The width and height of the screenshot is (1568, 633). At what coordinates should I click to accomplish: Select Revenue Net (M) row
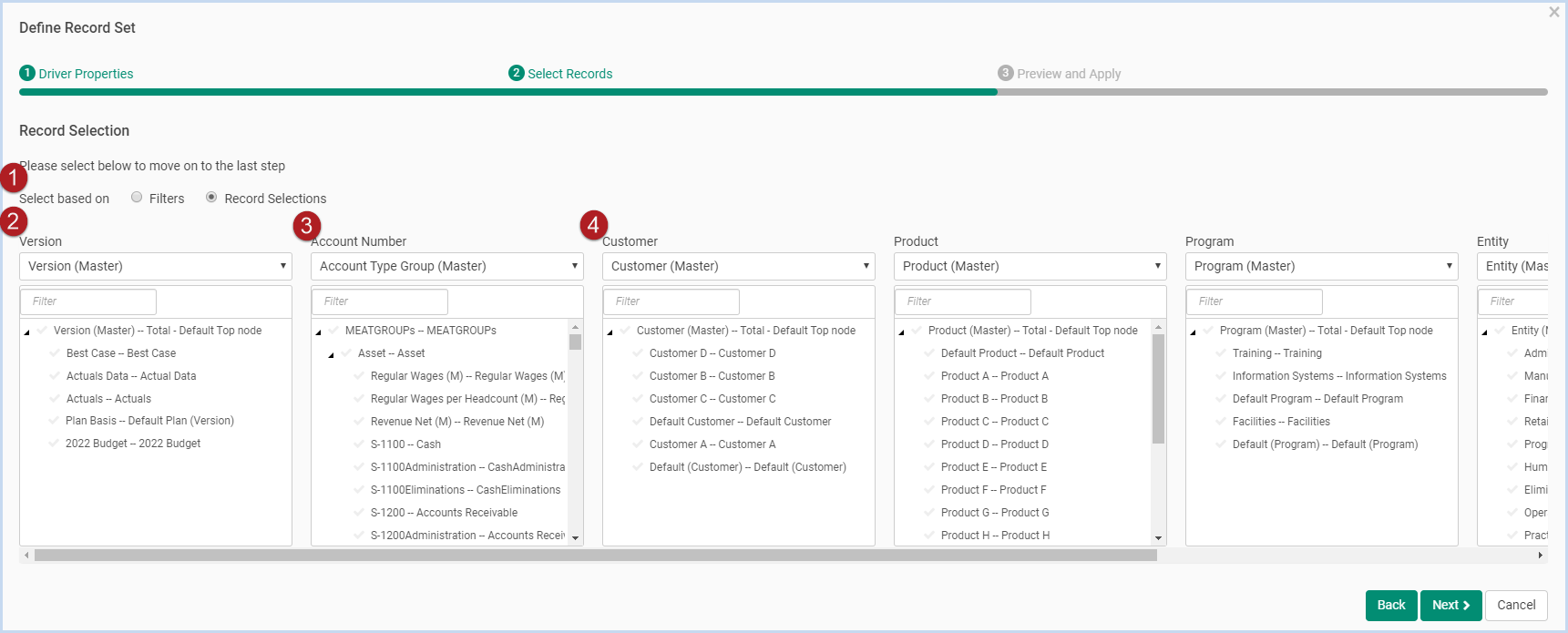457,421
